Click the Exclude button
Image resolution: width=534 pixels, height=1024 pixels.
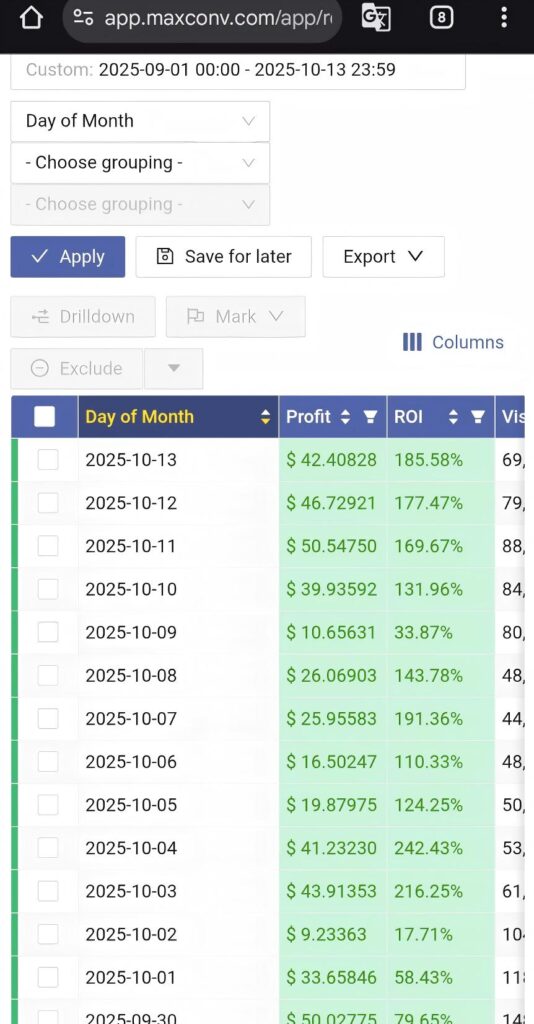click(76, 369)
